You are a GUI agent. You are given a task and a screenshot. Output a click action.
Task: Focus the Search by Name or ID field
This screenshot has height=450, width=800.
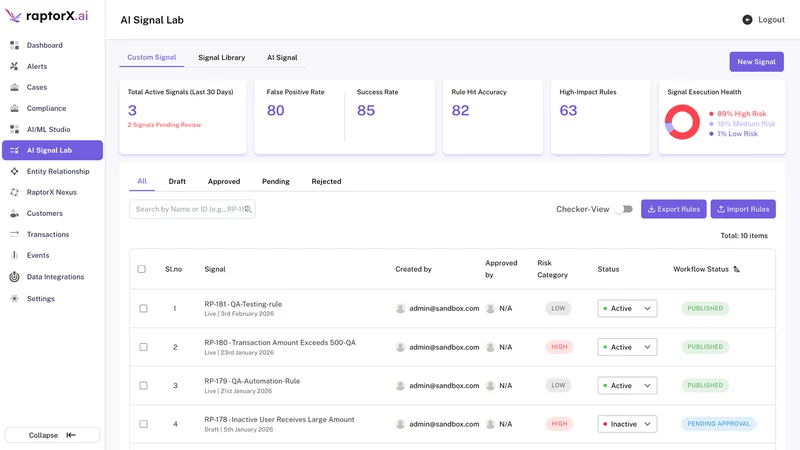(192, 209)
